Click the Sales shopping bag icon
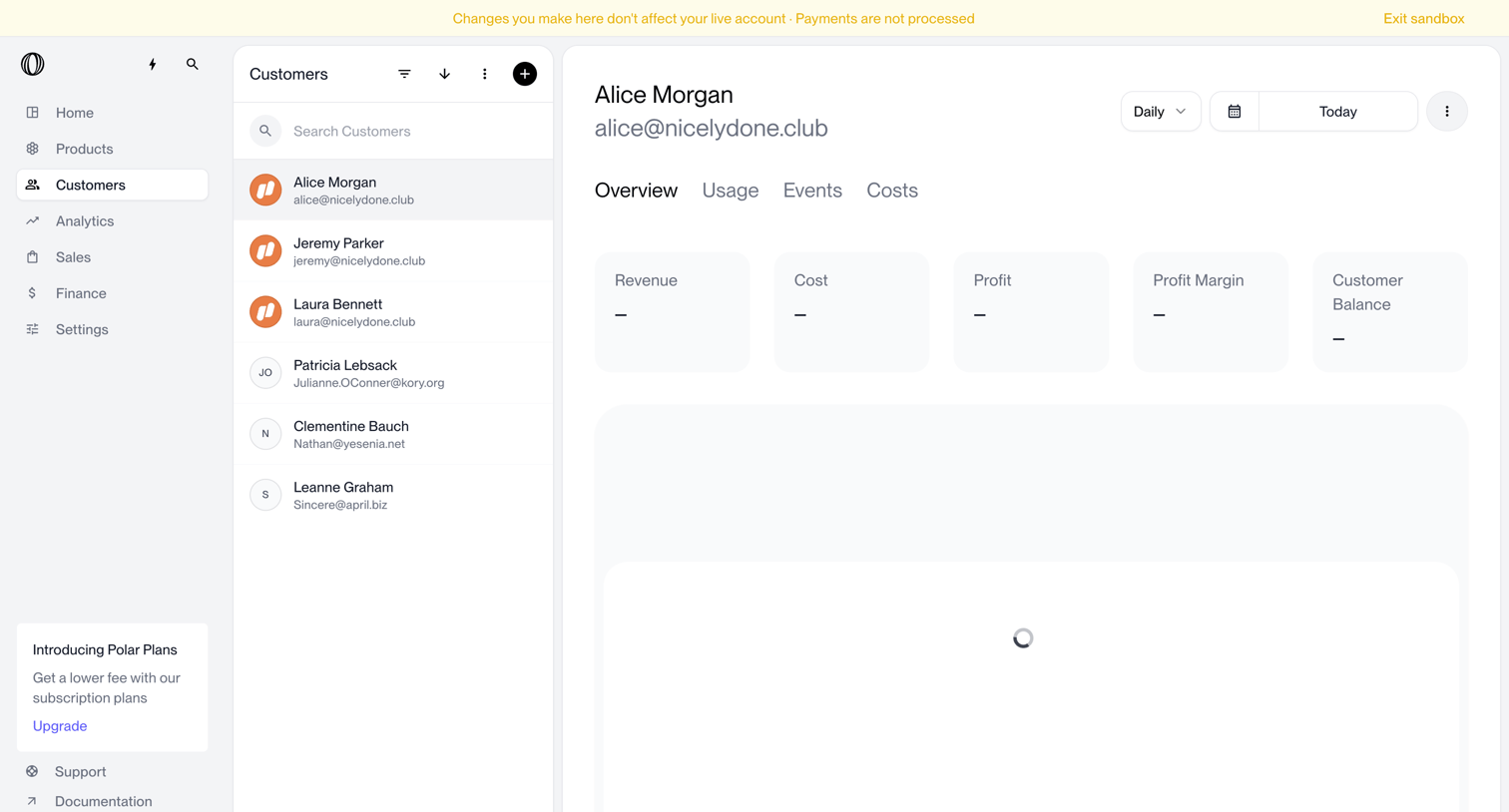 pos(33,257)
